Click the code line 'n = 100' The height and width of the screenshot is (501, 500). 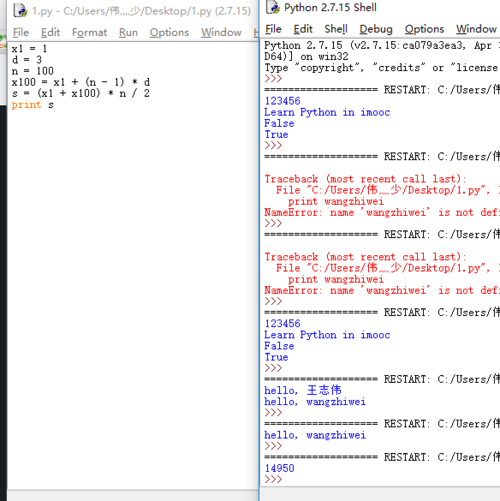(x=32, y=71)
